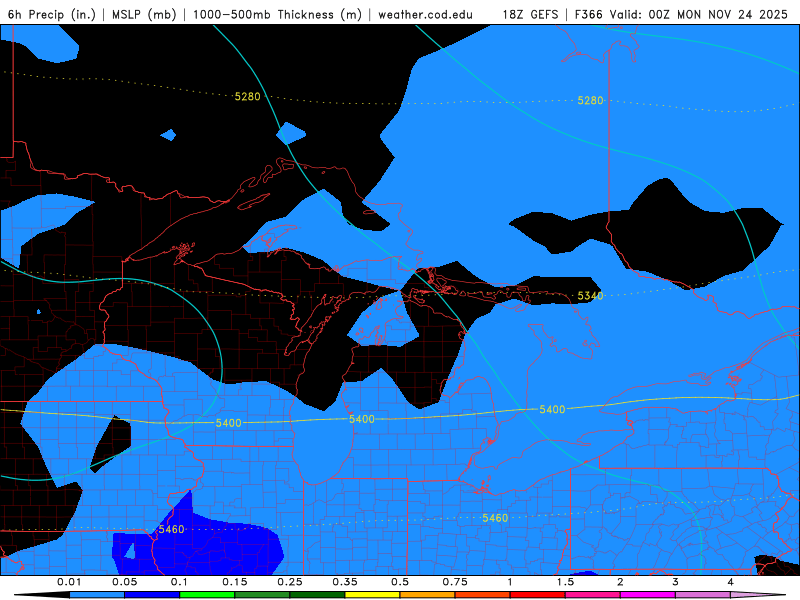Click the 0.05 legend value
This screenshot has height=600, width=800.
coord(124,582)
